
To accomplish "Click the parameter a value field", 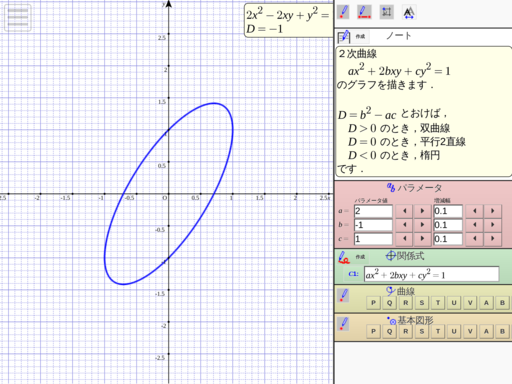I will 373,211.
